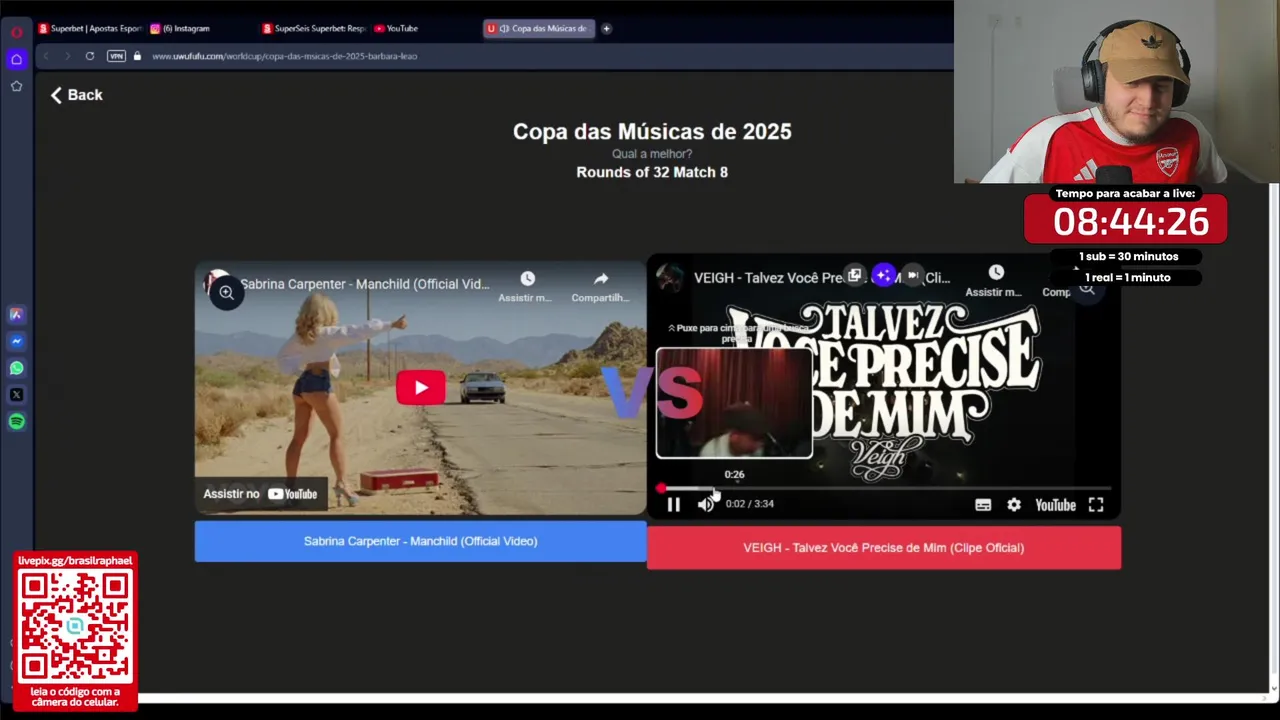View site security lock info
This screenshot has width=1280, height=720.
coord(137,56)
